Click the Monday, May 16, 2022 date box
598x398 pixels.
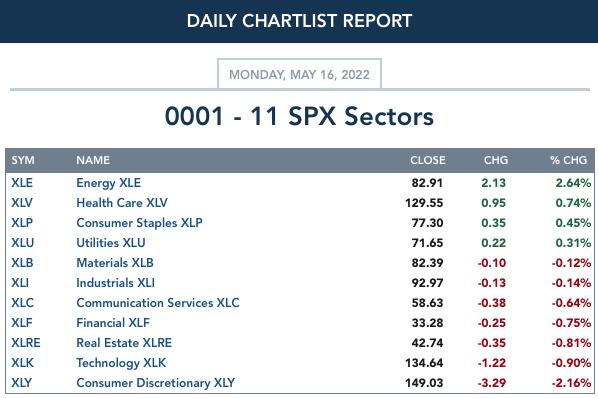coord(299,74)
